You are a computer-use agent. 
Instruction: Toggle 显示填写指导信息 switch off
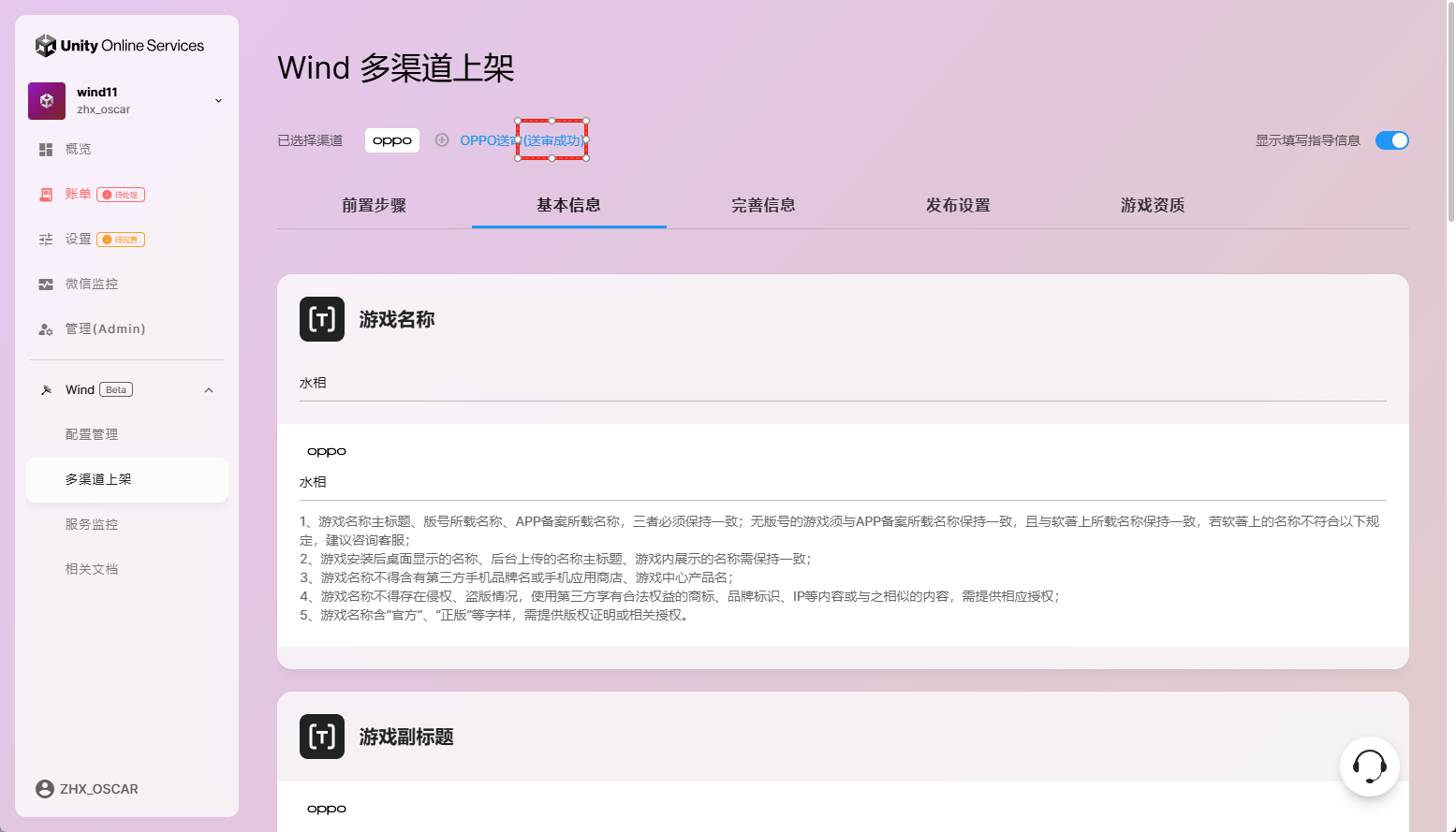coord(1391,140)
